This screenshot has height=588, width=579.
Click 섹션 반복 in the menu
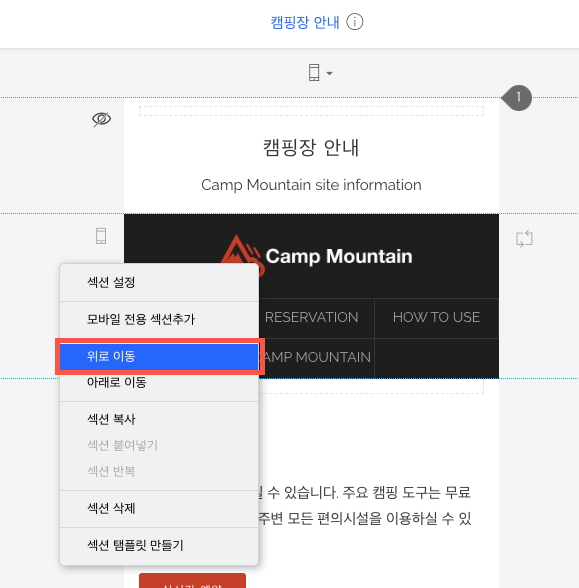pos(159,471)
